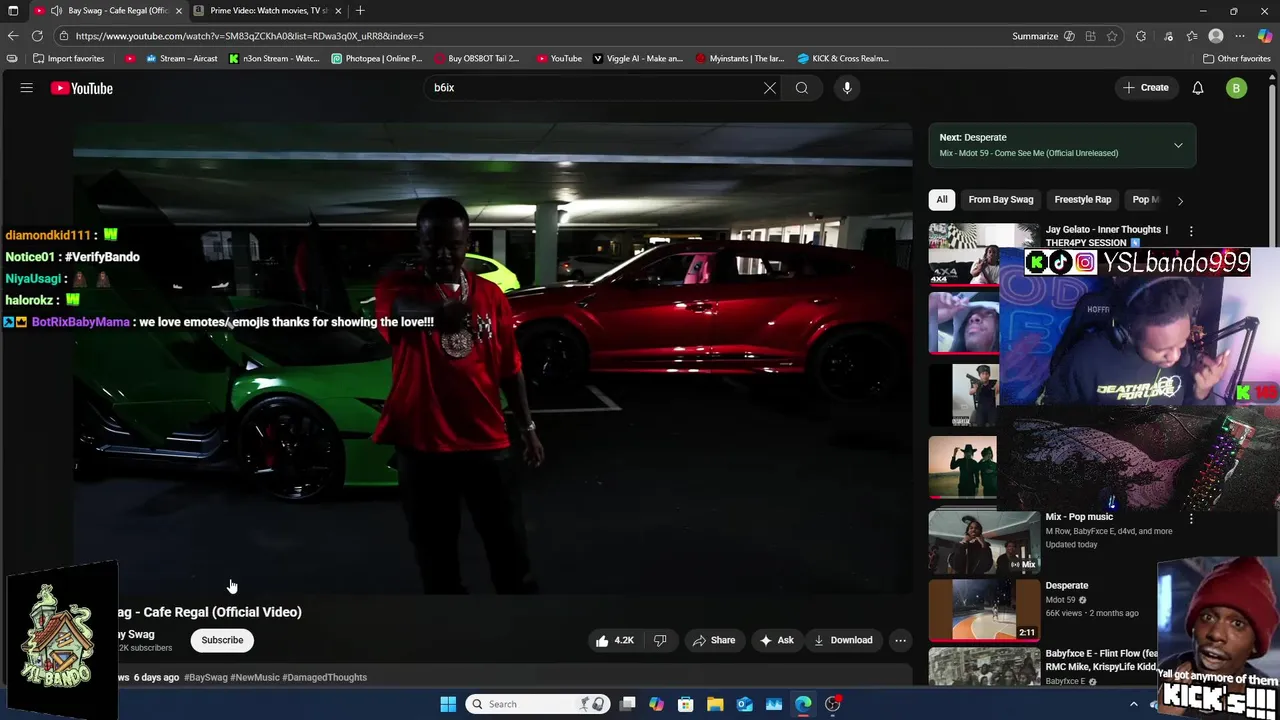The height and width of the screenshot is (720, 1280).
Task: Select the All filter chip
Action: (x=942, y=199)
